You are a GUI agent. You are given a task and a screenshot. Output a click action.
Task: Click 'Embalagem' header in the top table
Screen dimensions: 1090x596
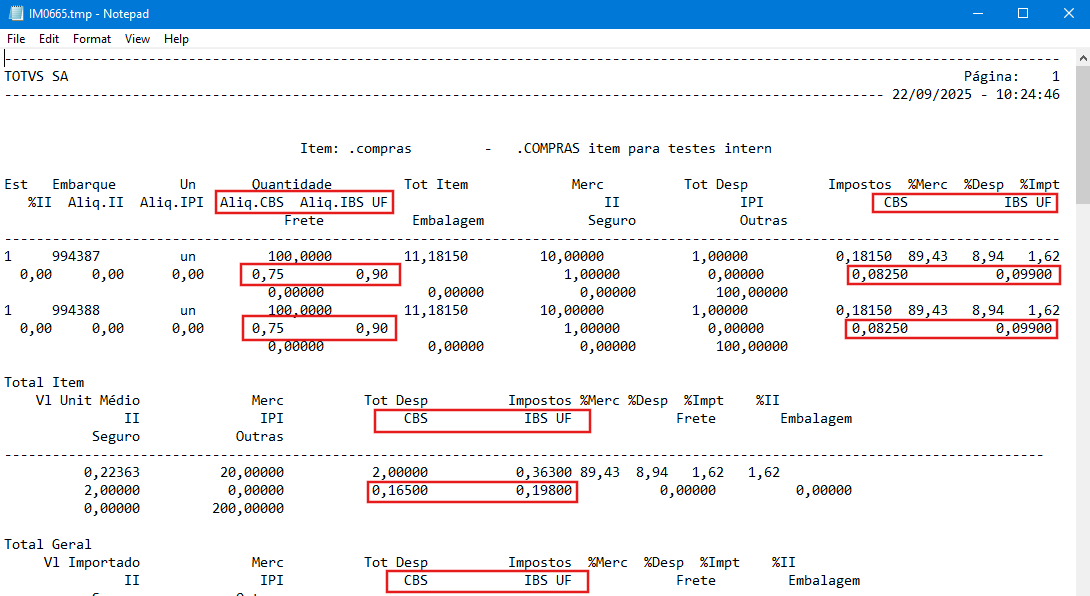(x=448, y=220)
